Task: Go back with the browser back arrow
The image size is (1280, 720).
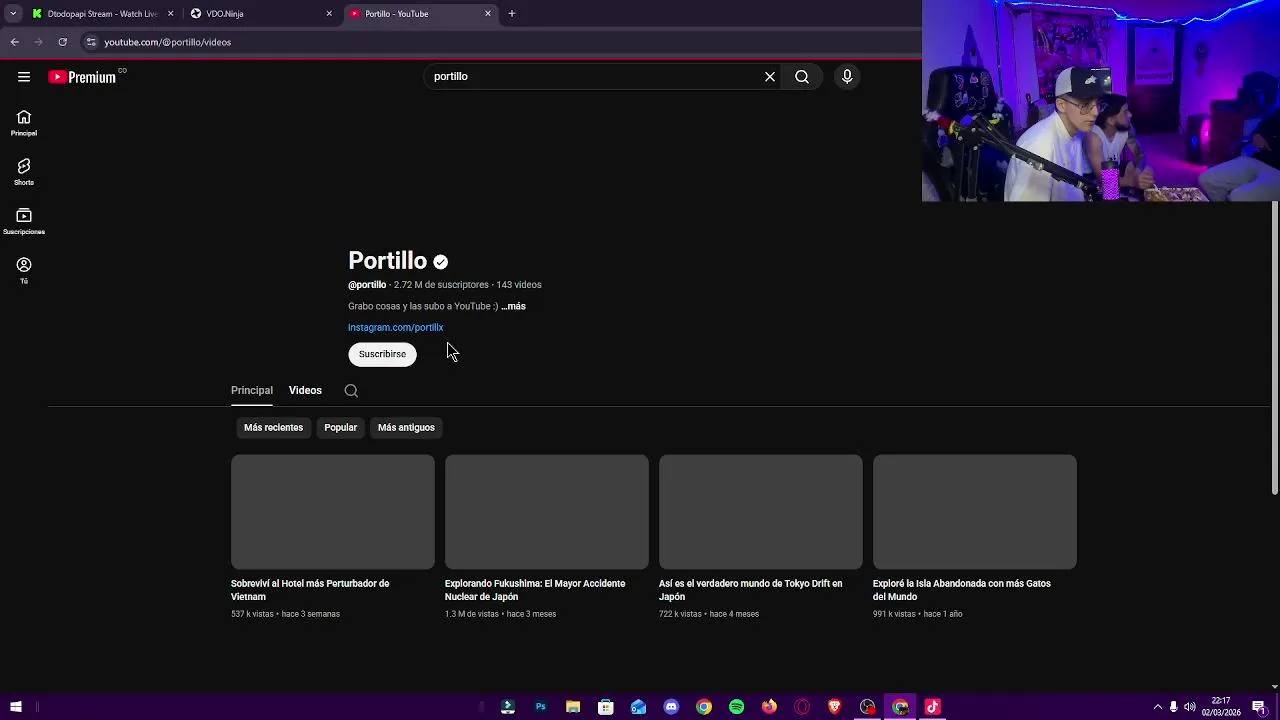Action: pyautogui.click(x=15, y=42)
